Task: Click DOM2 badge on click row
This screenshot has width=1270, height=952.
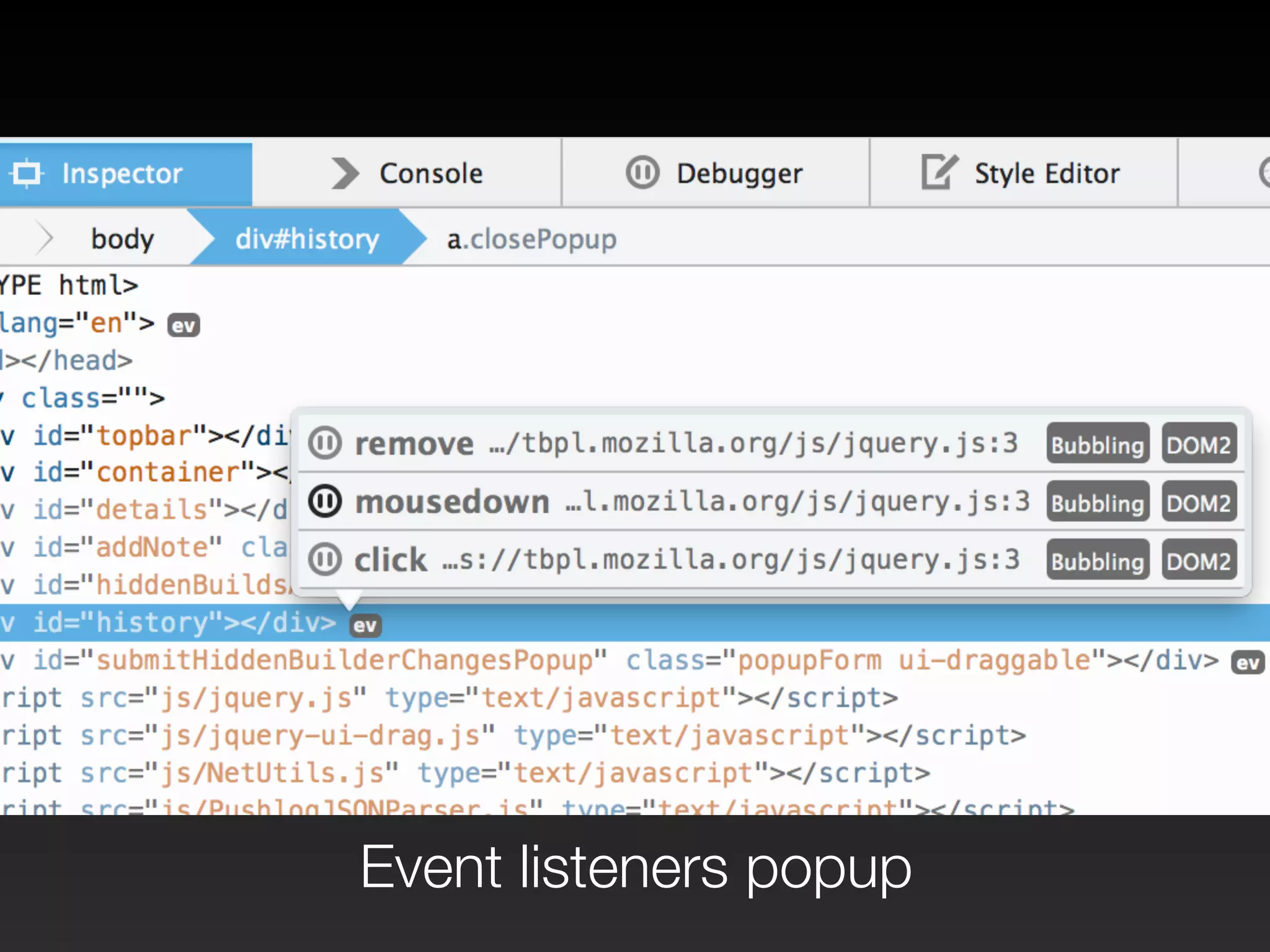Action: pos(1199,560)
